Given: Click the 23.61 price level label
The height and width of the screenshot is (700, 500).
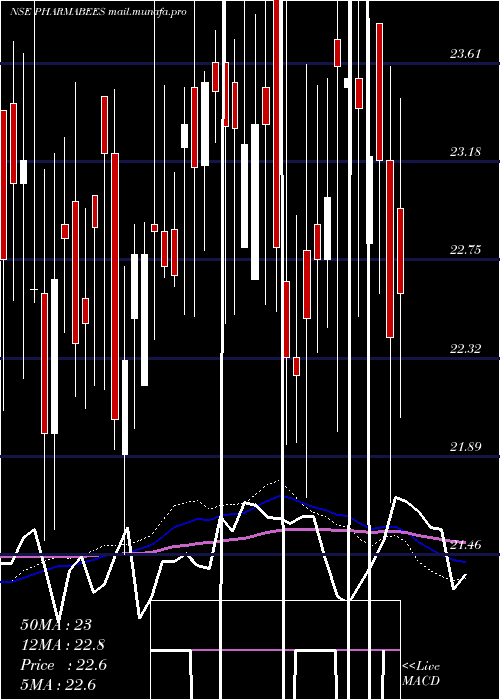Looking at the screenshot, I should [465, 54].
